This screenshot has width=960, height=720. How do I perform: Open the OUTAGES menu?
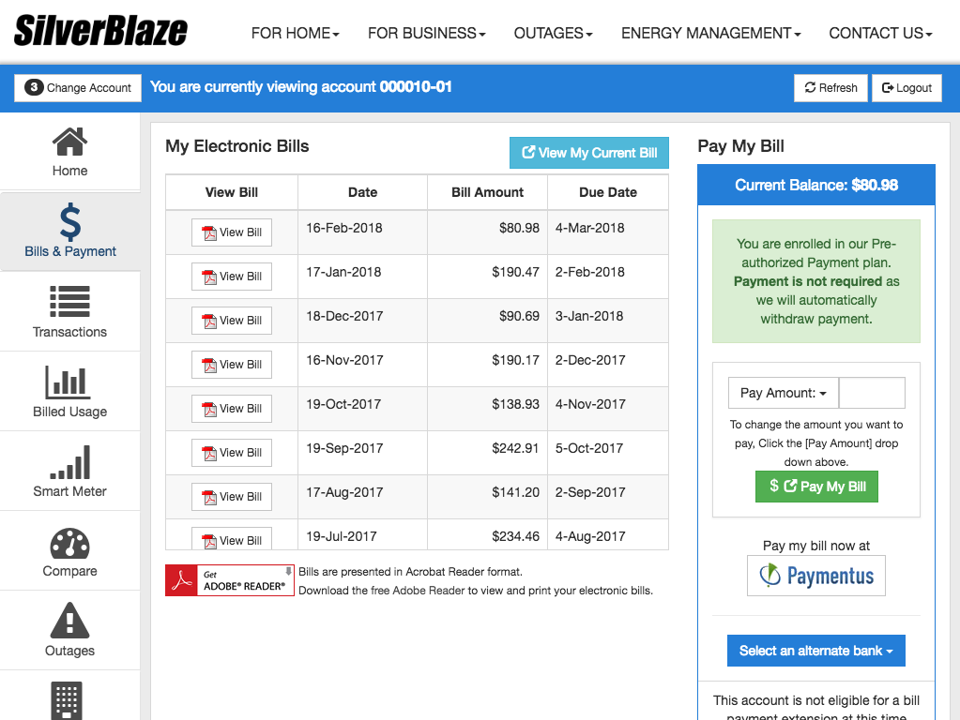(552, 33)
